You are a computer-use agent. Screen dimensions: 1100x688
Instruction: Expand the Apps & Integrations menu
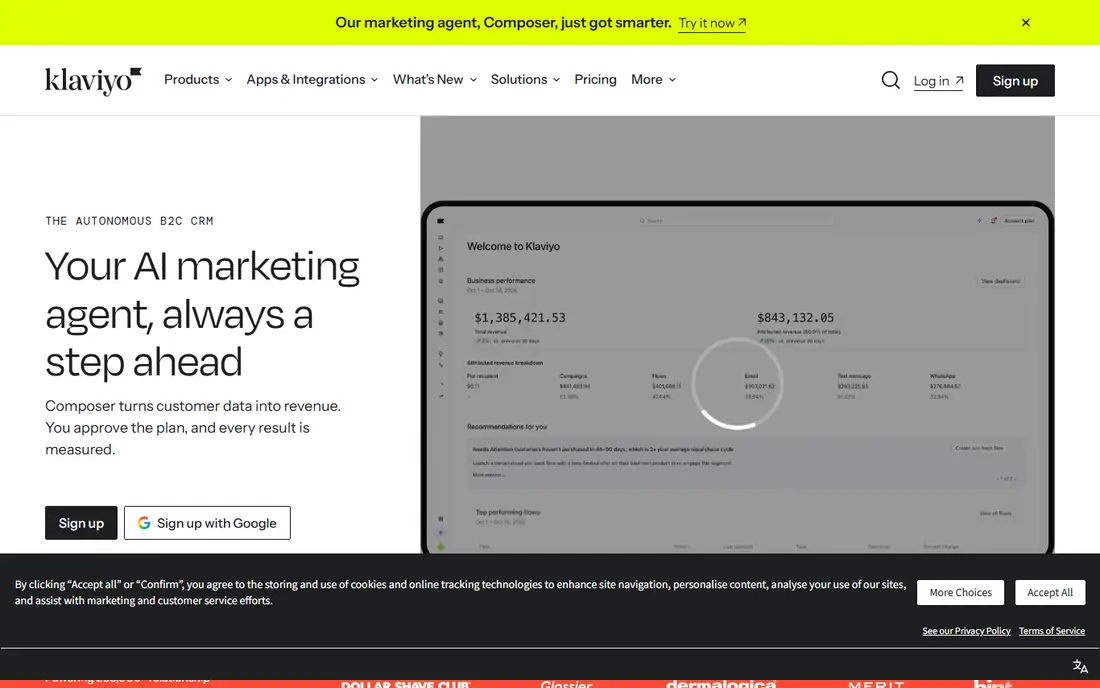pos(312,79)
